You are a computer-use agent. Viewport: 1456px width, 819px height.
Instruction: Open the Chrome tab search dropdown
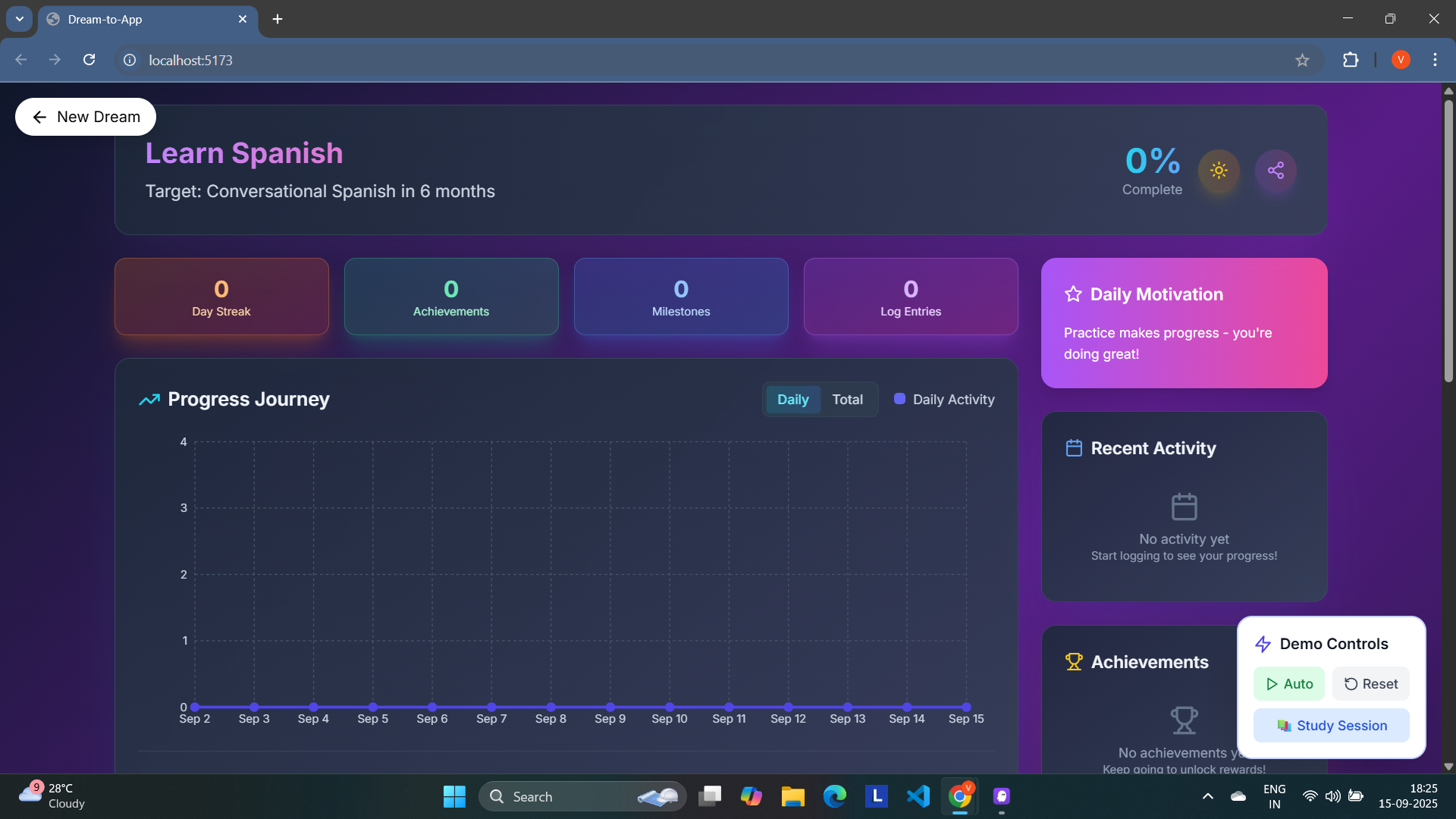tap(20, 19)
